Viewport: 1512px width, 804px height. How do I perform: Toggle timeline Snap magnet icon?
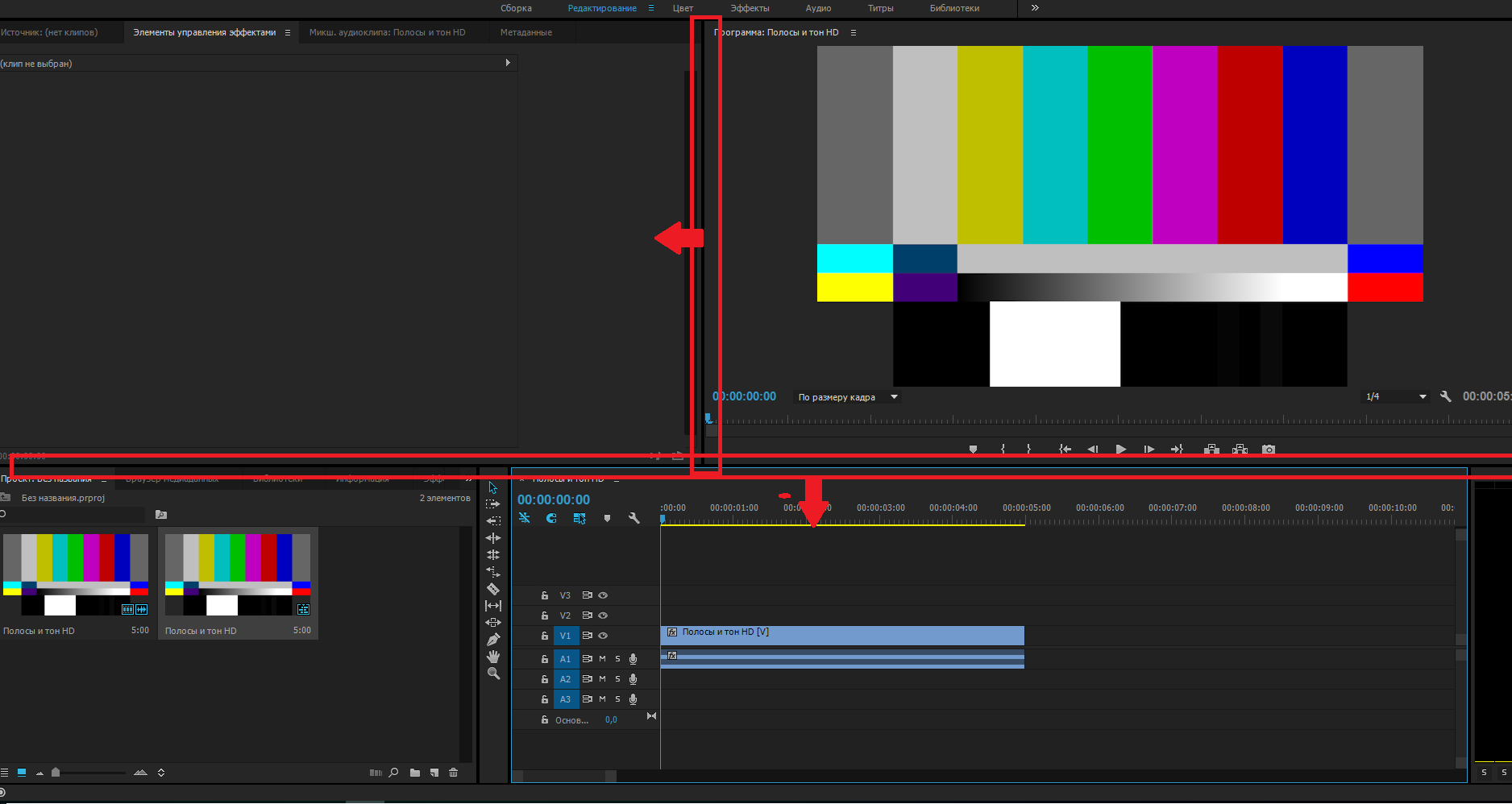coord(551,518)
